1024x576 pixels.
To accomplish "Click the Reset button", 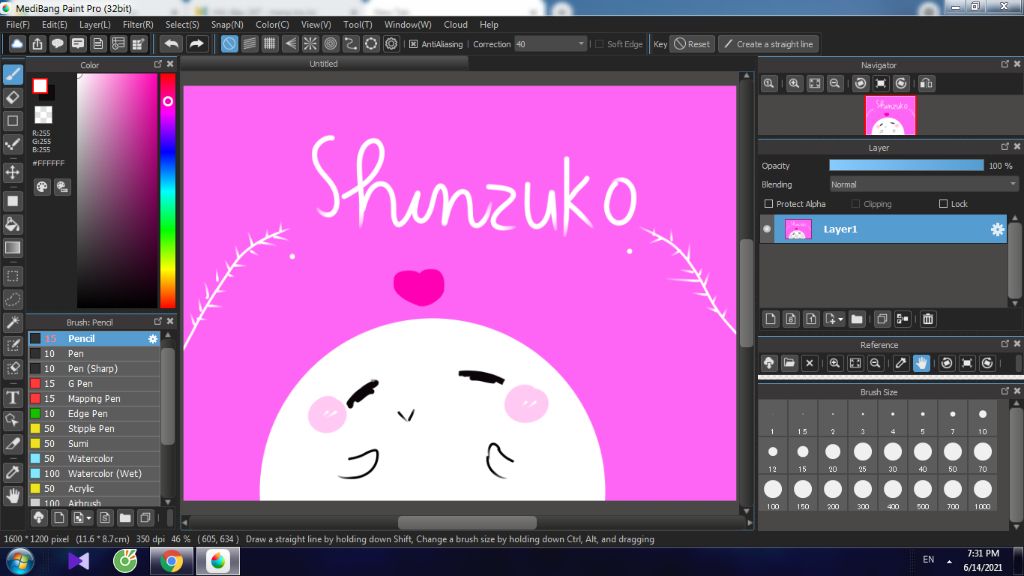I will 692,44.
